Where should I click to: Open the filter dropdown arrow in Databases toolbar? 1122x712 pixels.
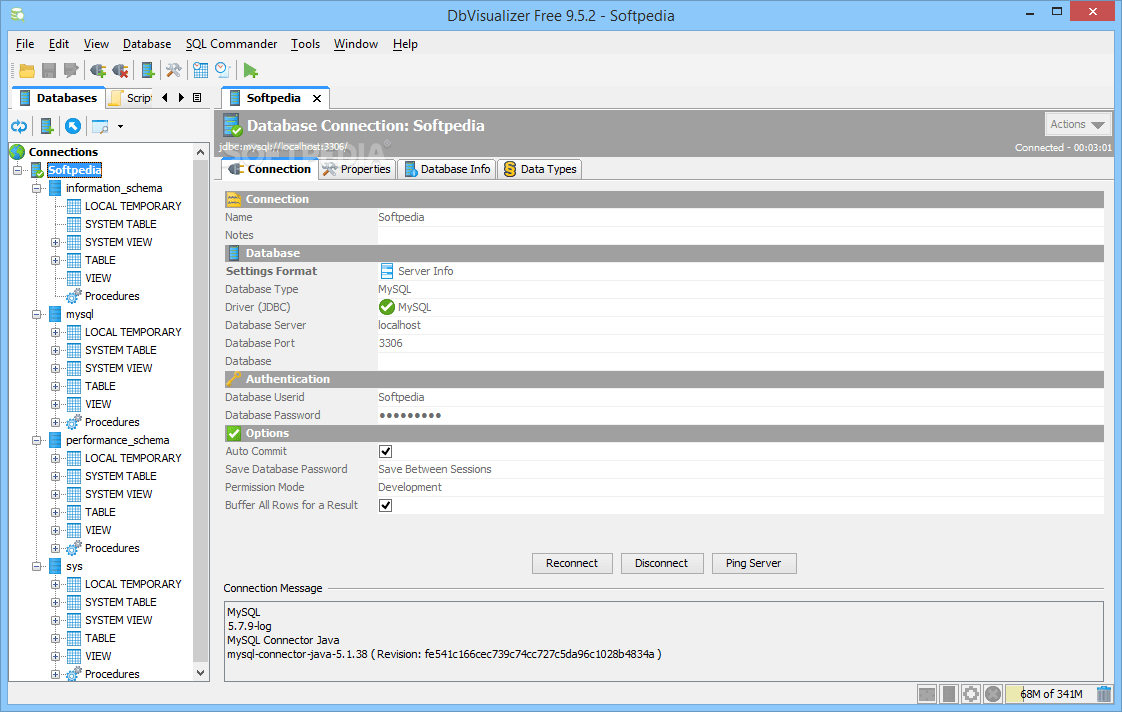point(120,127)
